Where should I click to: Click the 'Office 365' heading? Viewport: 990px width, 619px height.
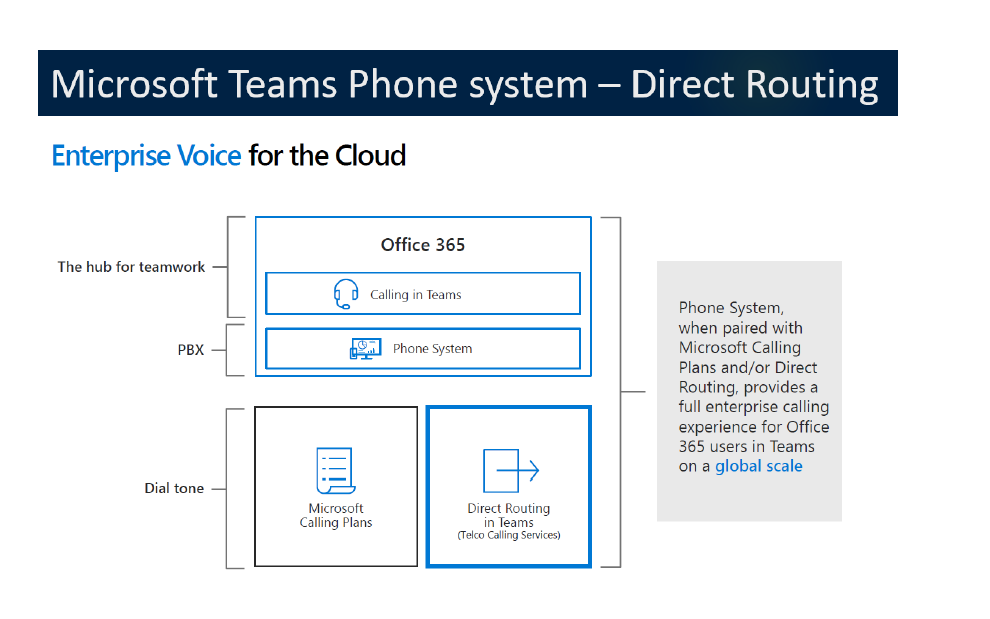422,245
